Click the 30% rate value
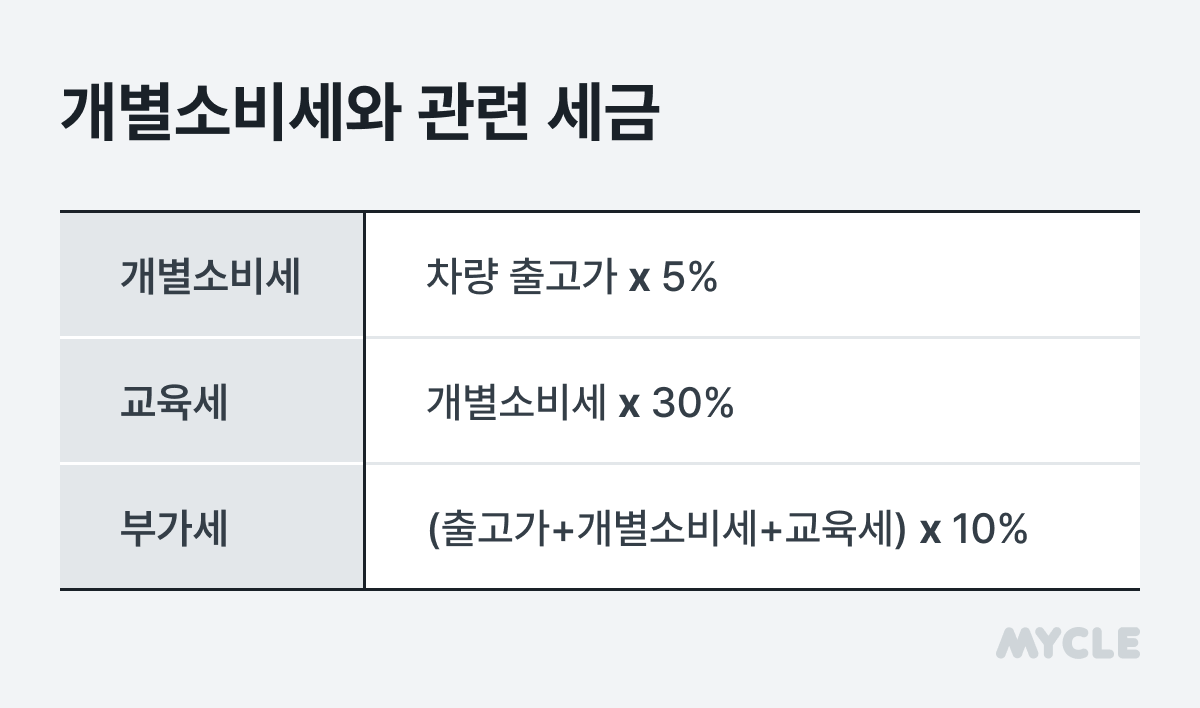This screenshot has width=1200, height=708. click(x=694, y=404)
